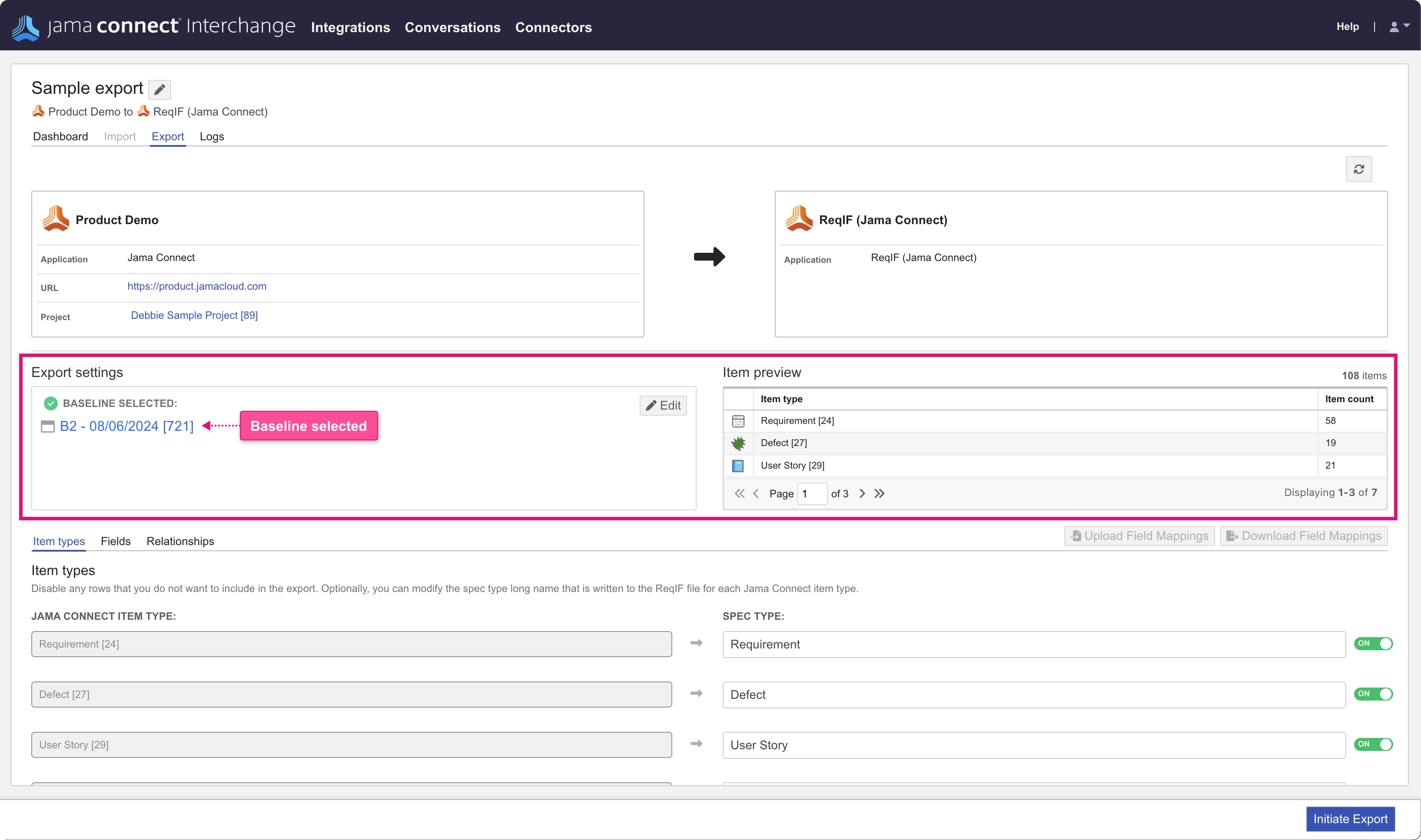Click the small Jama icon before Product Demo subtitle
1421x840 pixels.
click(x=38, y=111)
